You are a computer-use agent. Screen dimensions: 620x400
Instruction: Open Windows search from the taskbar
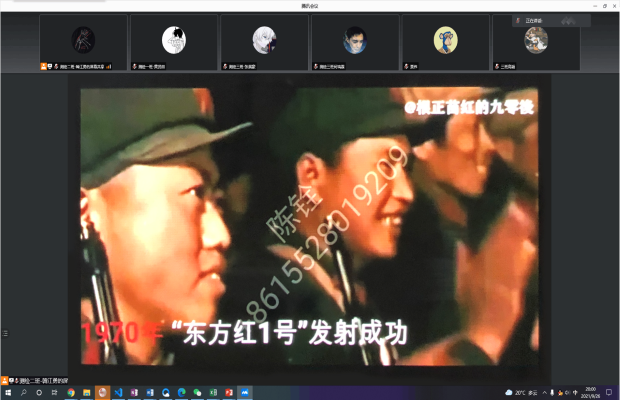[x=24, y=393]
